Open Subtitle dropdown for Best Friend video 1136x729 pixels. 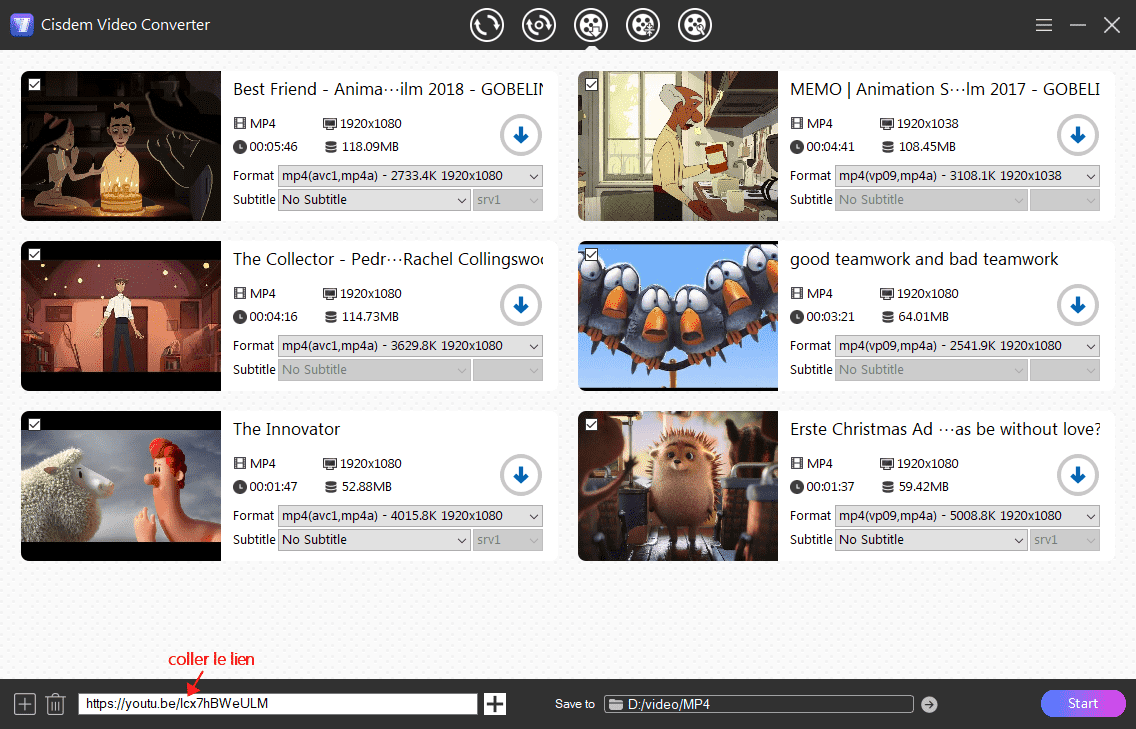point(375,200)
